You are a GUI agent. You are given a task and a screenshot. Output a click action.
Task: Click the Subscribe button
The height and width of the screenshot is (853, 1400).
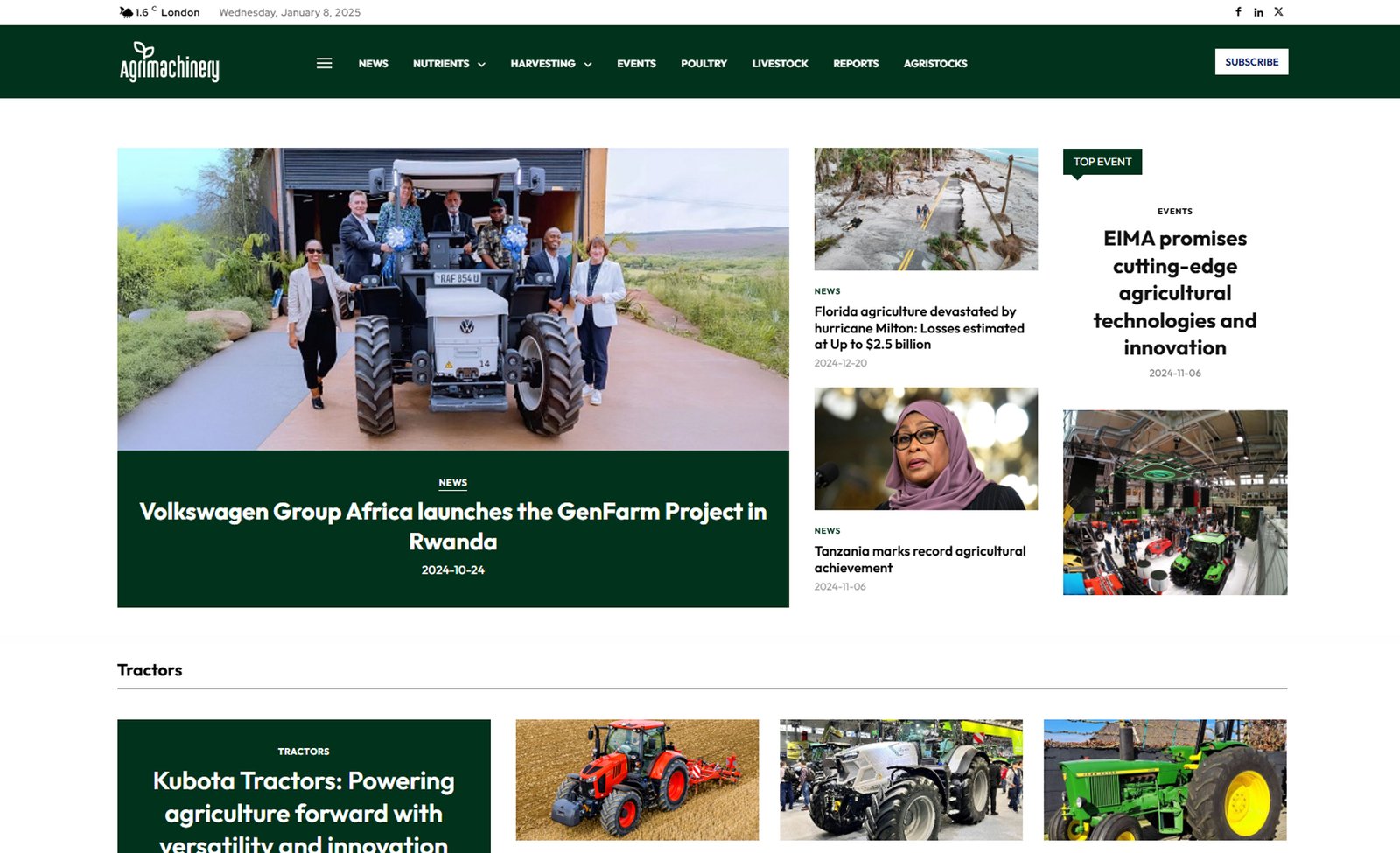coord(1251,62)
